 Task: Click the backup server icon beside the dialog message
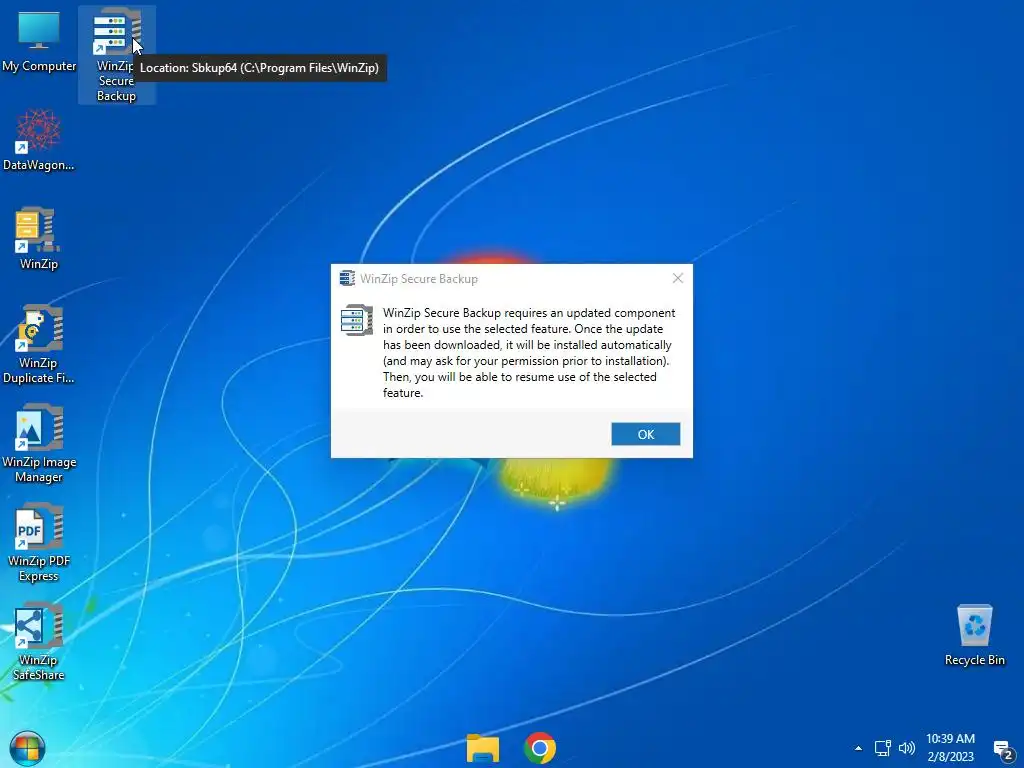(x=357, y=320)
